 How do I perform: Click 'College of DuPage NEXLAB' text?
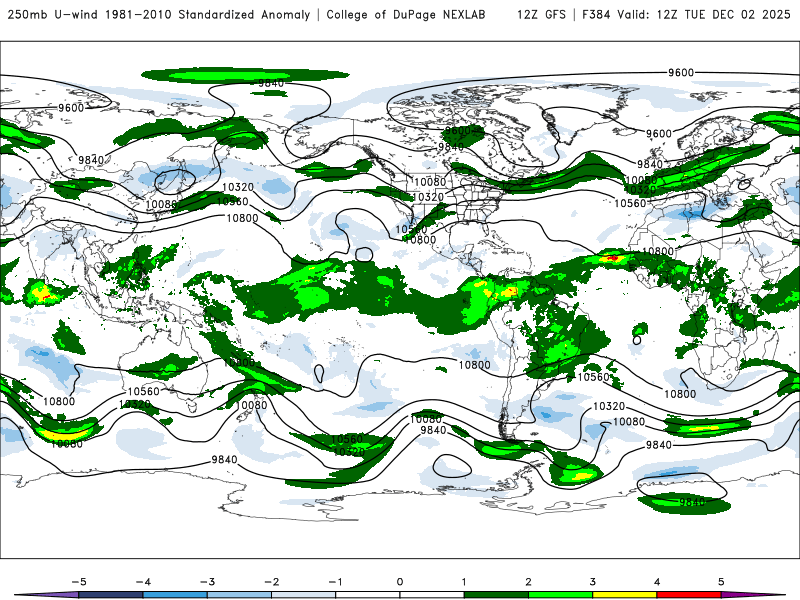[x=406, y=14]
